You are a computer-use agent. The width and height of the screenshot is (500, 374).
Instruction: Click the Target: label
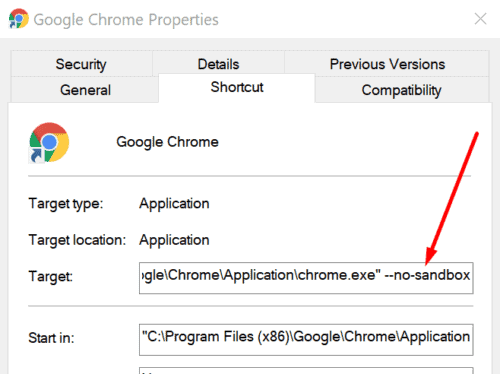51,276
